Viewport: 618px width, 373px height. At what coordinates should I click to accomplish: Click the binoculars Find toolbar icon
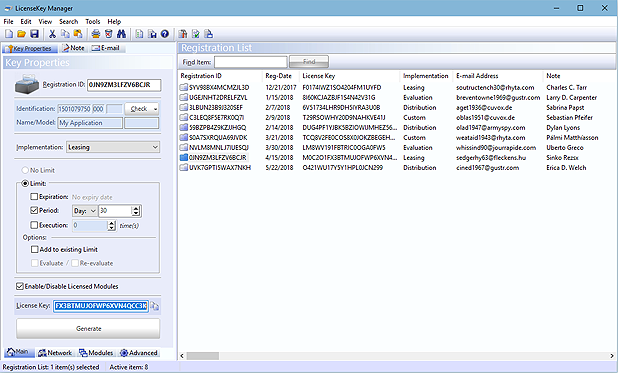(x=121, y=34)
